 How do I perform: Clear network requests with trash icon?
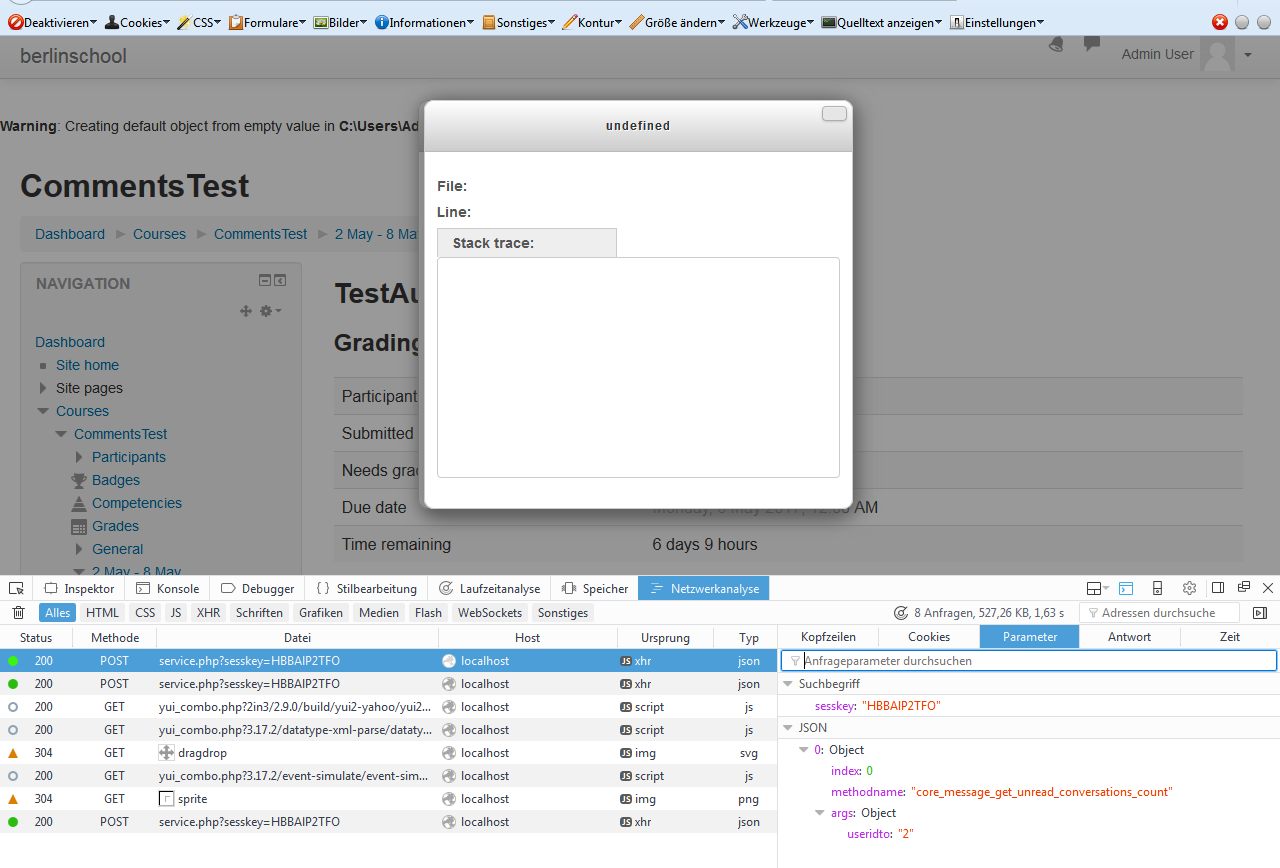pyautogui.click(x=18, y=612)
